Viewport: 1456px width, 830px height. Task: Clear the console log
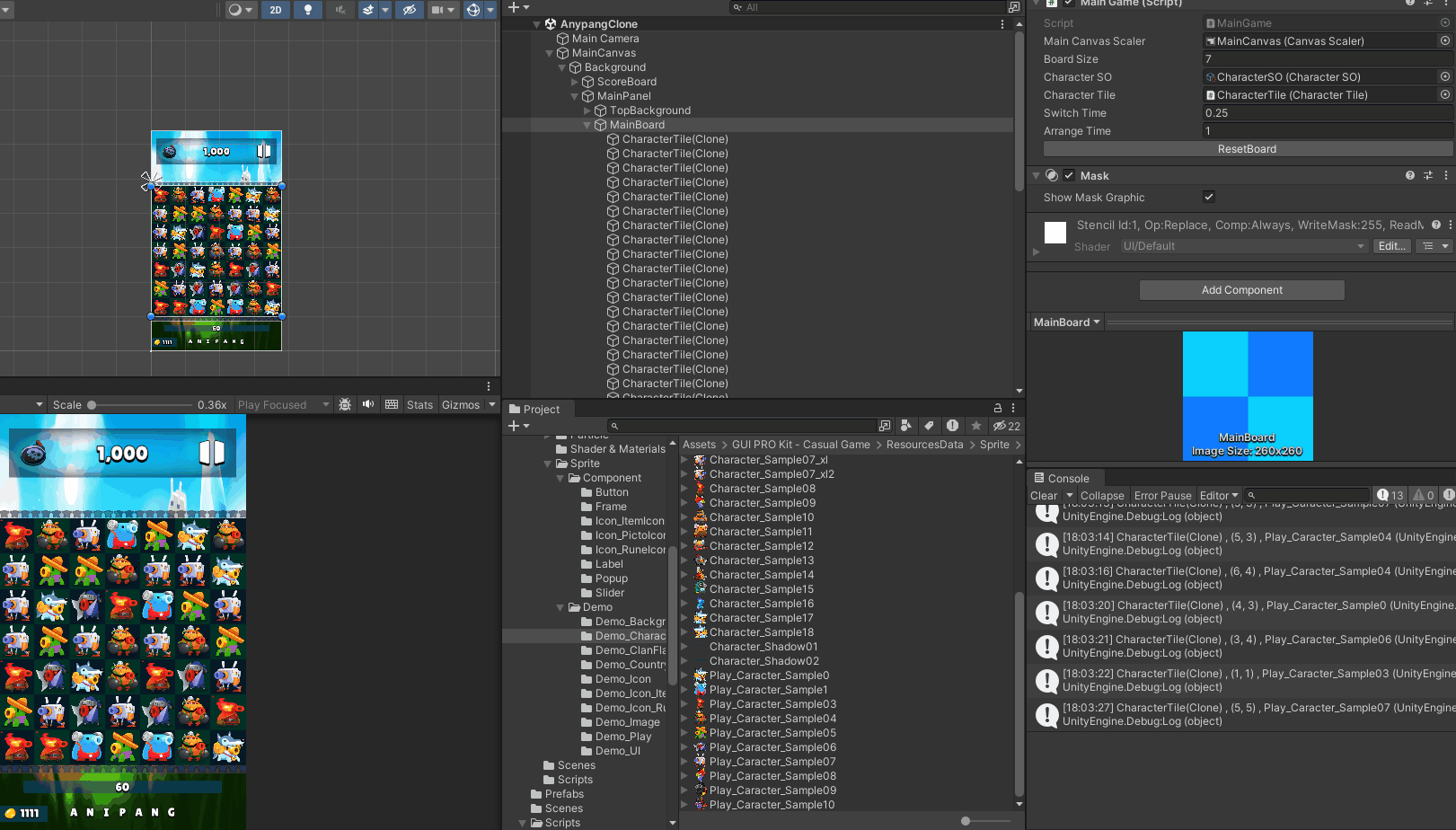(x=1044, y=496)
